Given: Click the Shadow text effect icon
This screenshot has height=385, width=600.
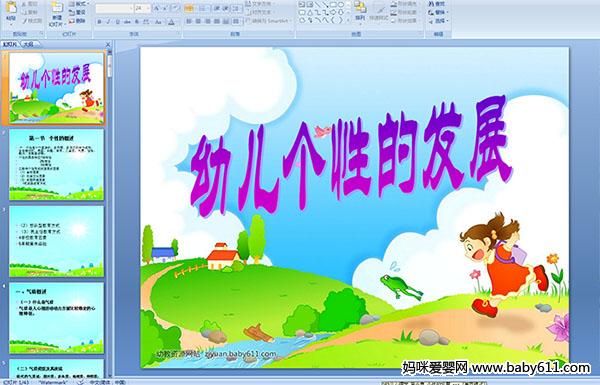Looking at the screenshot, I should (137, 22).
